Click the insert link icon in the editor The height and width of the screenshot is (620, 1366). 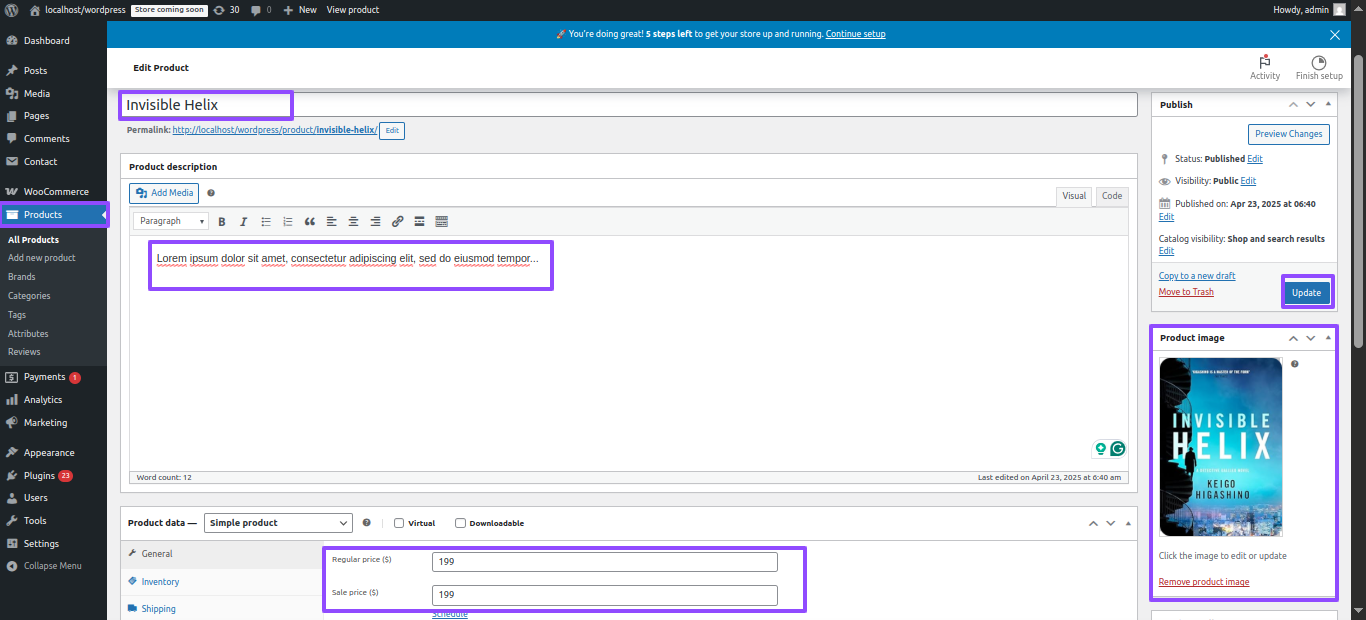(397, 222)
